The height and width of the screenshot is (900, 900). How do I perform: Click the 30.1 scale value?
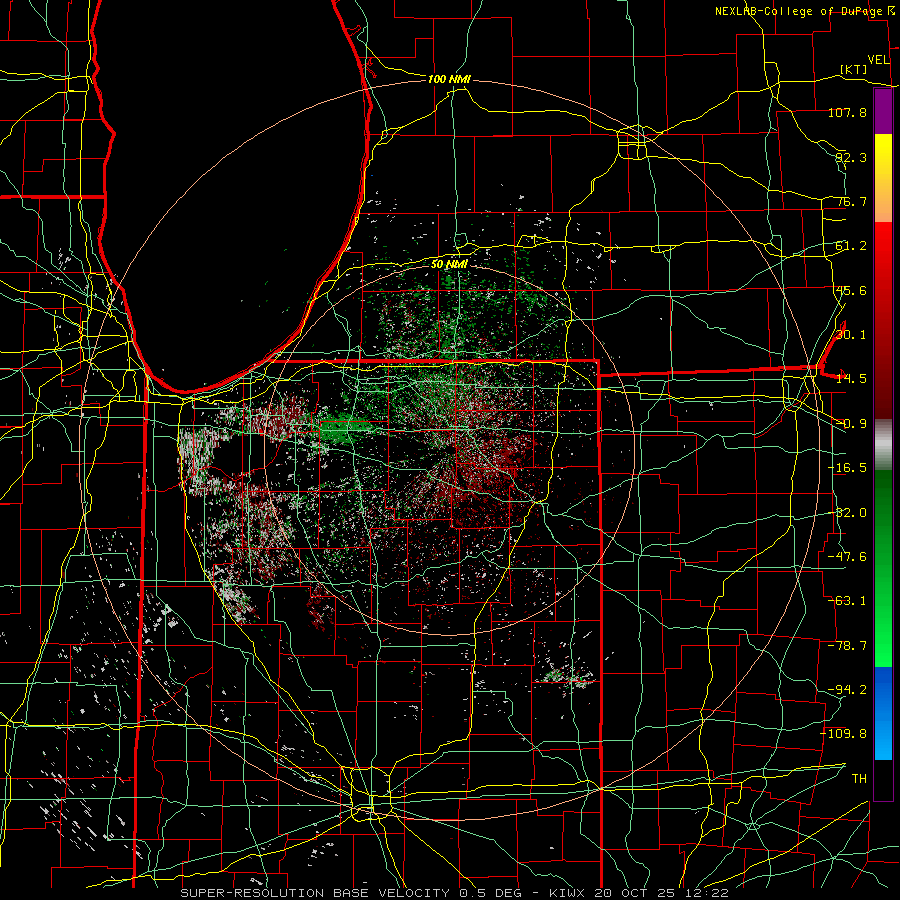[851, 335]
